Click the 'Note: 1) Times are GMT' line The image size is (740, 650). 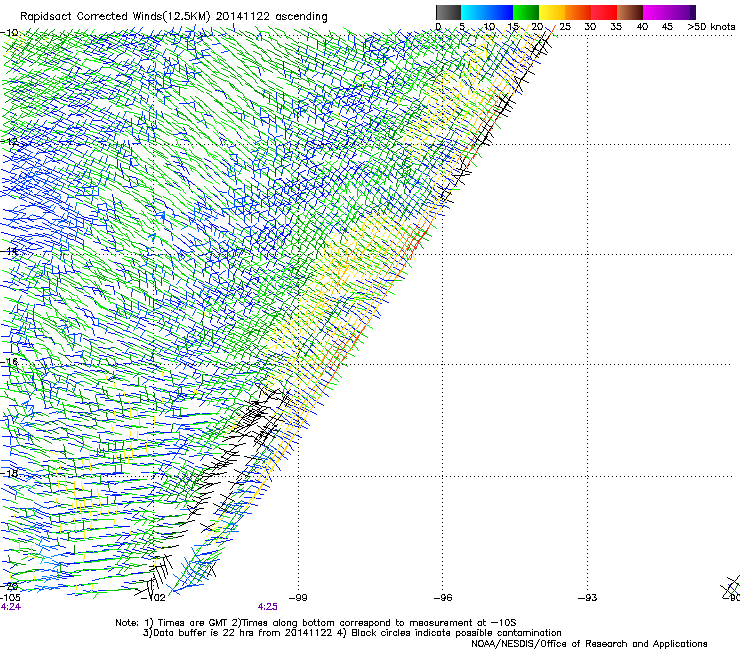[316, 623]
